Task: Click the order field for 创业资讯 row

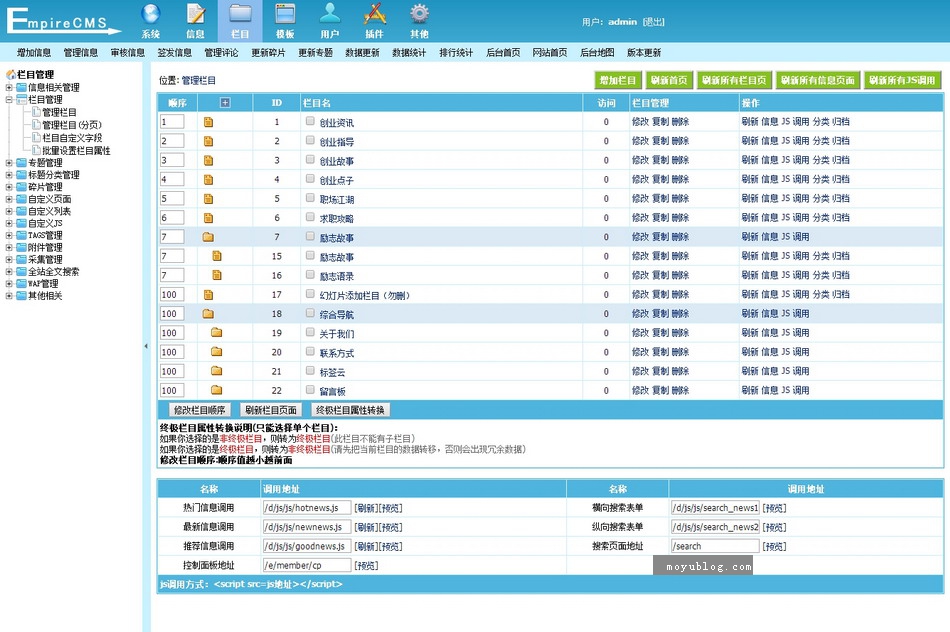Action: [x=172, y=122]
